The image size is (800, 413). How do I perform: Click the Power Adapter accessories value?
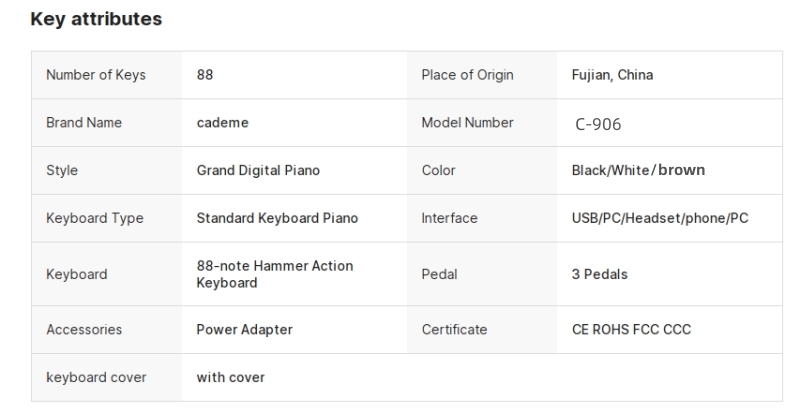coord(245,330)
